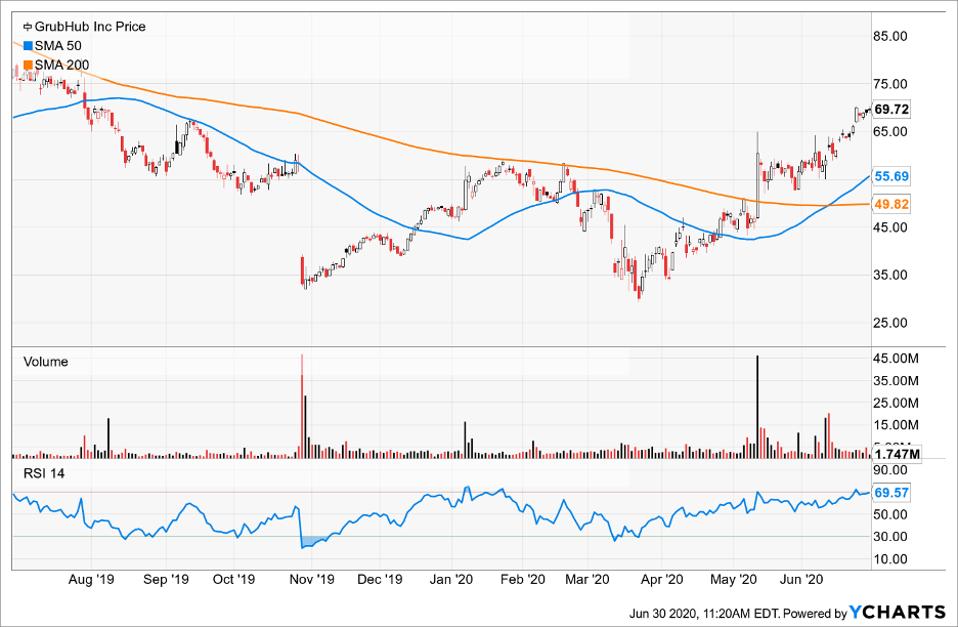The height and width of the screenshot is (627, 958).
Task: Click the YCHARTS logo
Action: coord(898,612)
